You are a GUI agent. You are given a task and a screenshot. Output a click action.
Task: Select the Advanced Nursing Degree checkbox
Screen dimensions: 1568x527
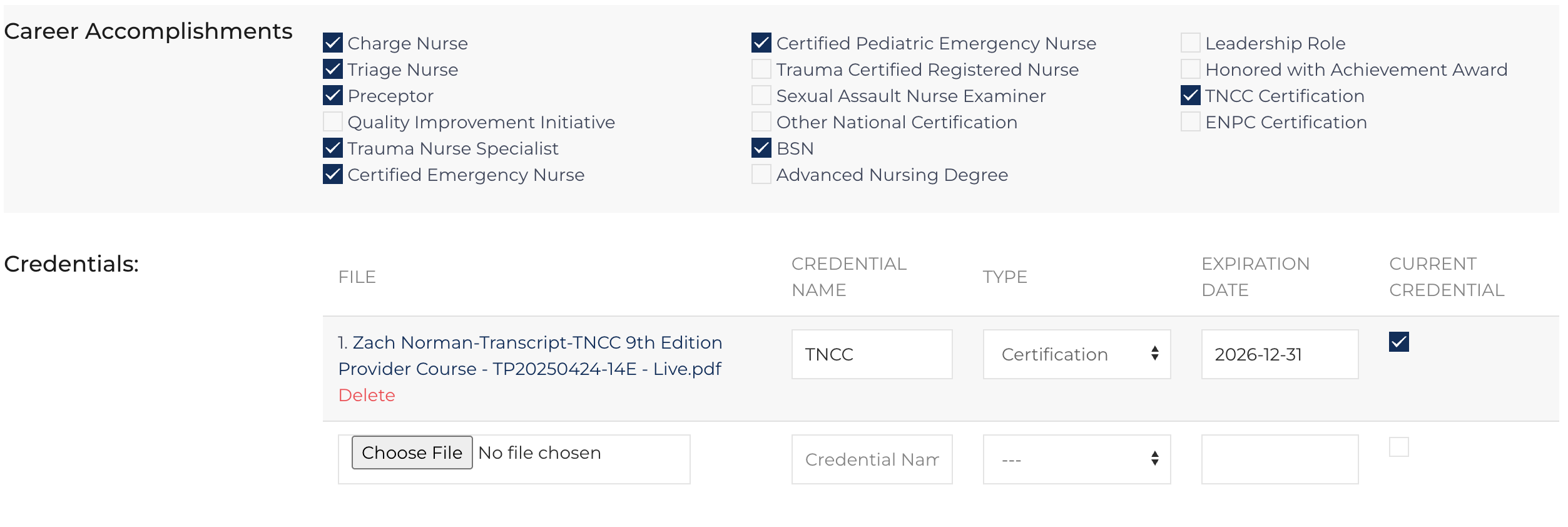(x=761, y=175)
